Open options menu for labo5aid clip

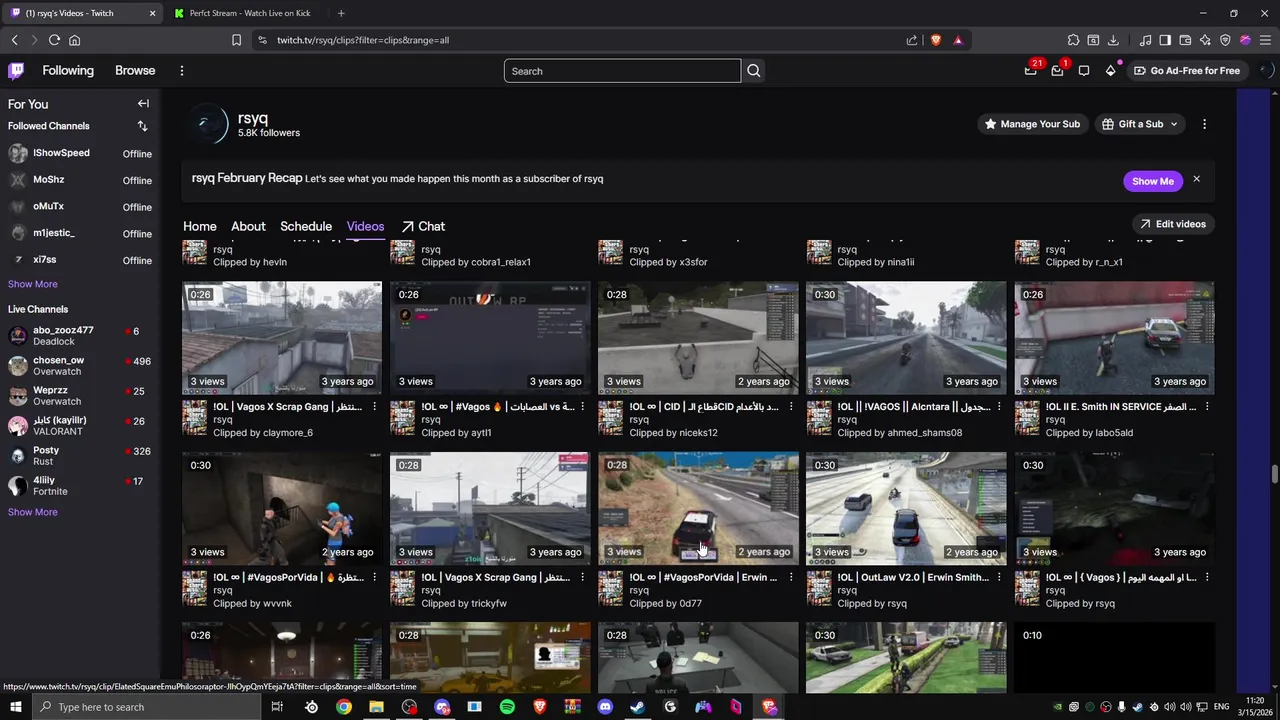tap(1207, 407)
